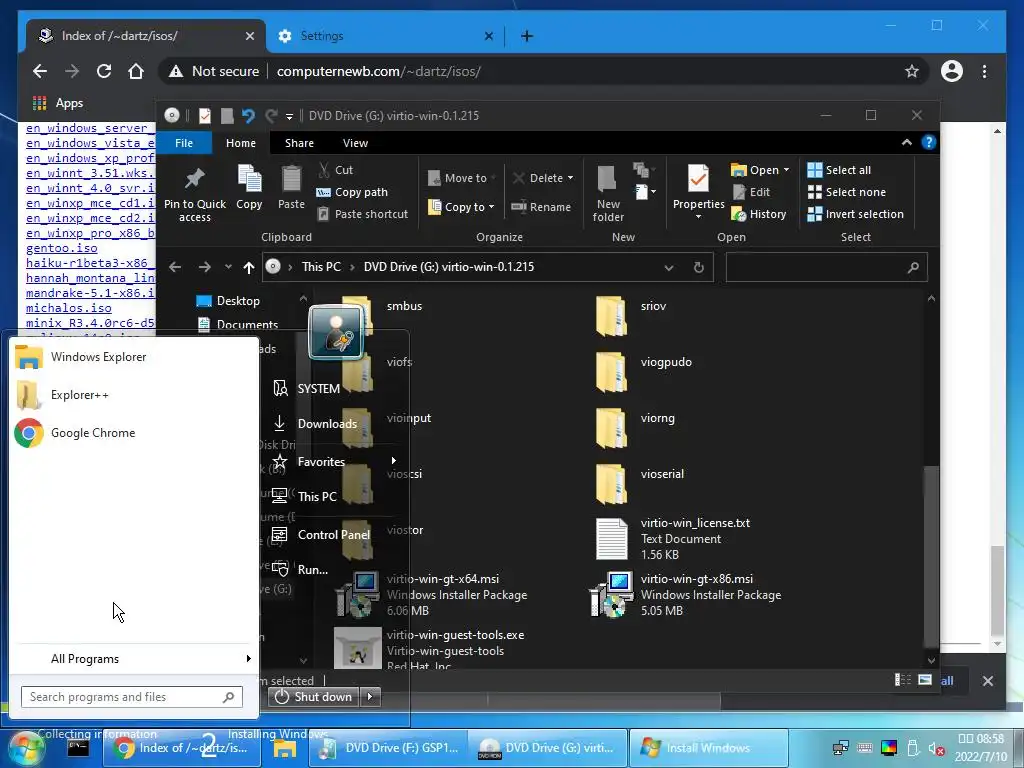
Task: Click the Explorer search field
Action: click(x=826, y=267)
